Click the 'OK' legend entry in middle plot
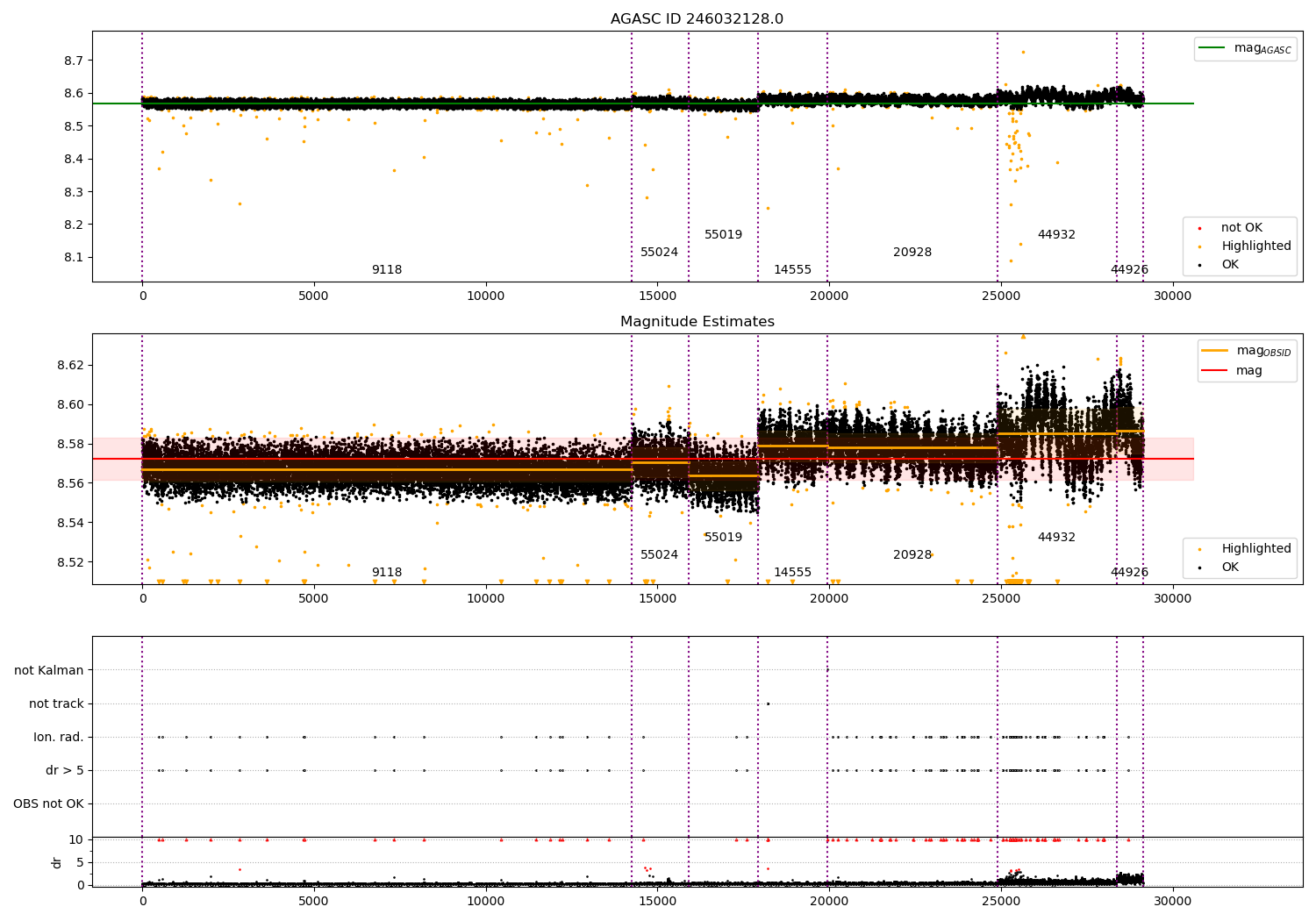Image resolution: width=1316 pixels, height=921 pixels. (x=1230, y=568)
